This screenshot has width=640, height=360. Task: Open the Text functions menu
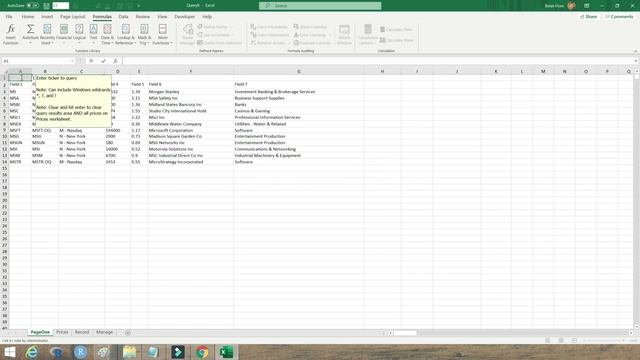(93, 34)
